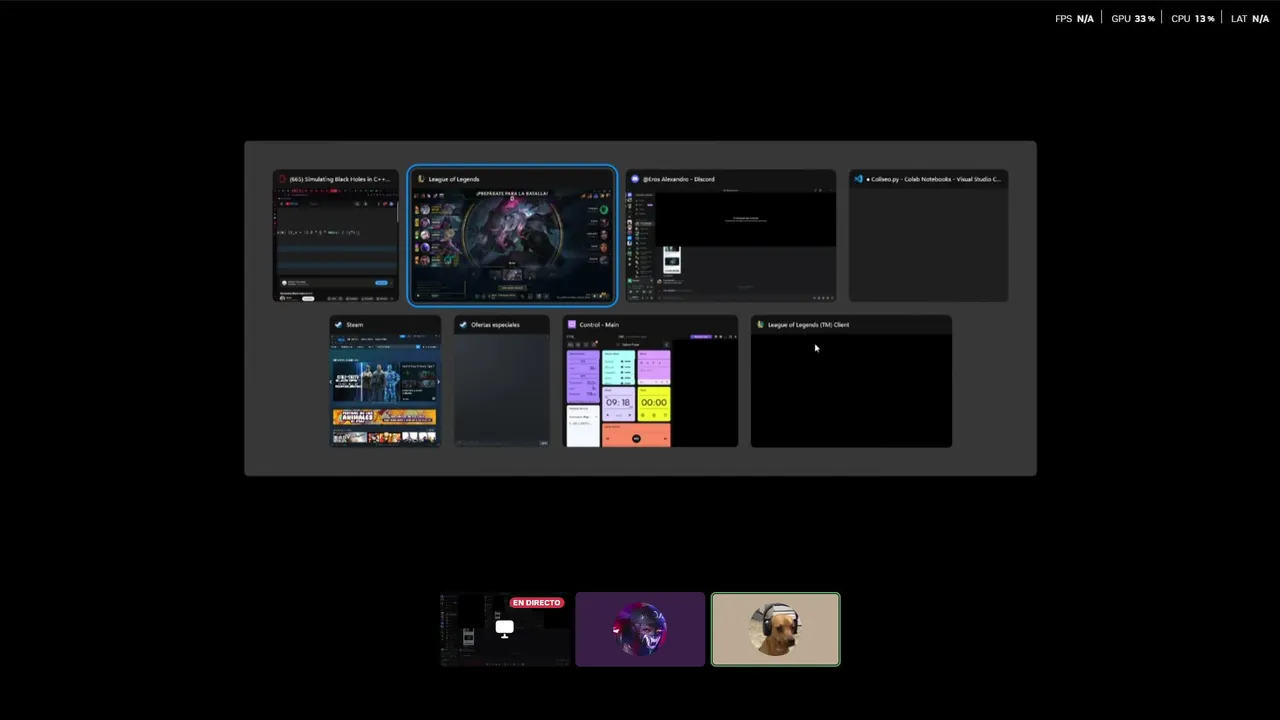Click the LAT N/A overlay stat

click(1250, 19)
